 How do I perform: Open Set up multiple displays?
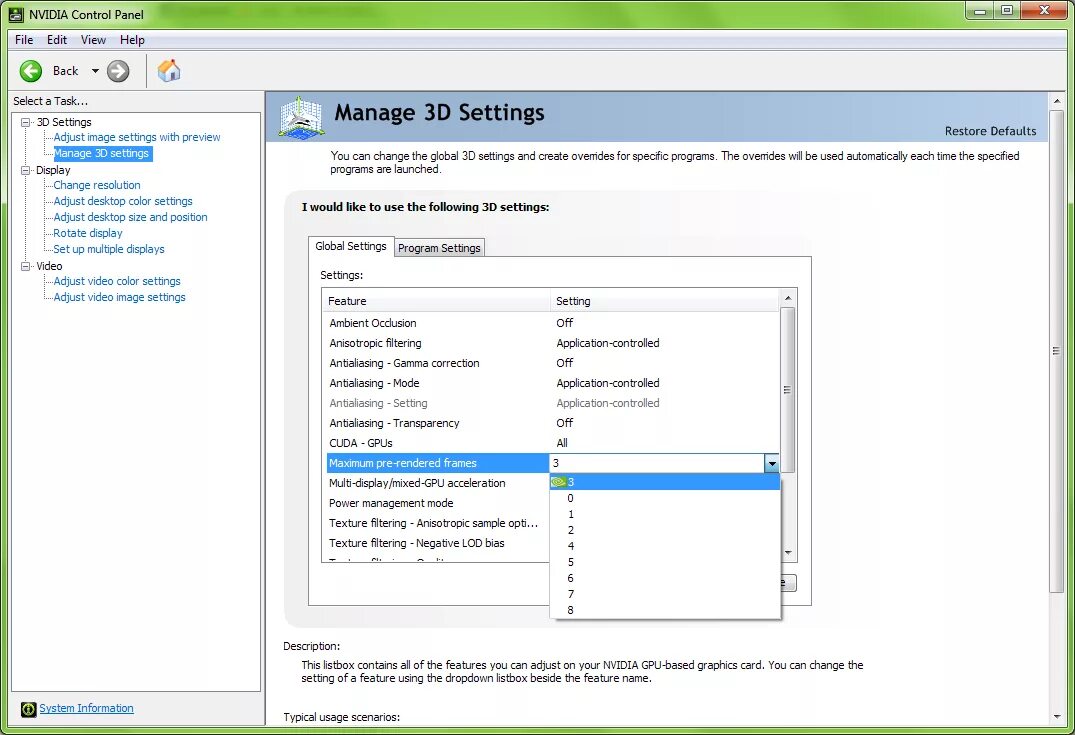coord(109,249)
